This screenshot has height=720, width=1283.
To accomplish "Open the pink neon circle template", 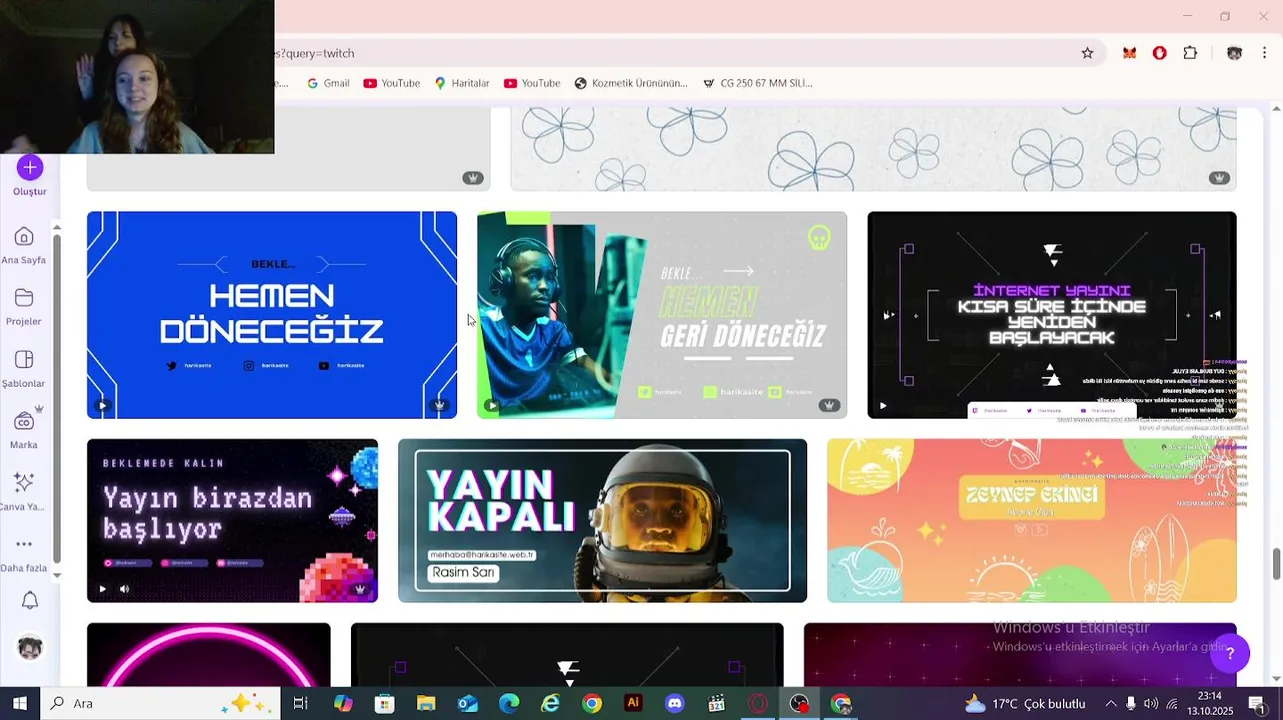I will tap(208, 654).
